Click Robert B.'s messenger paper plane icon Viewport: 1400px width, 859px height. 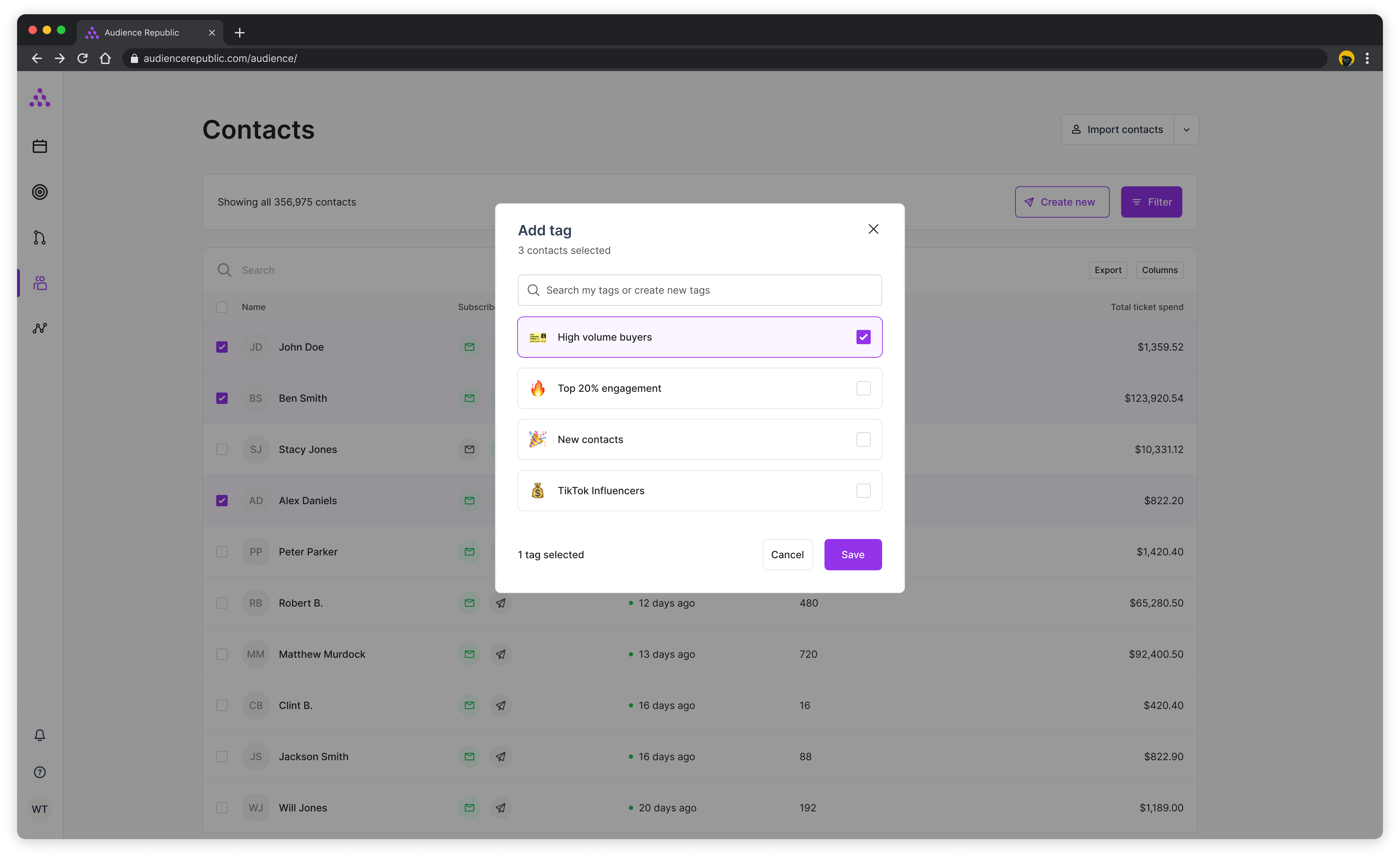[500, 603]
